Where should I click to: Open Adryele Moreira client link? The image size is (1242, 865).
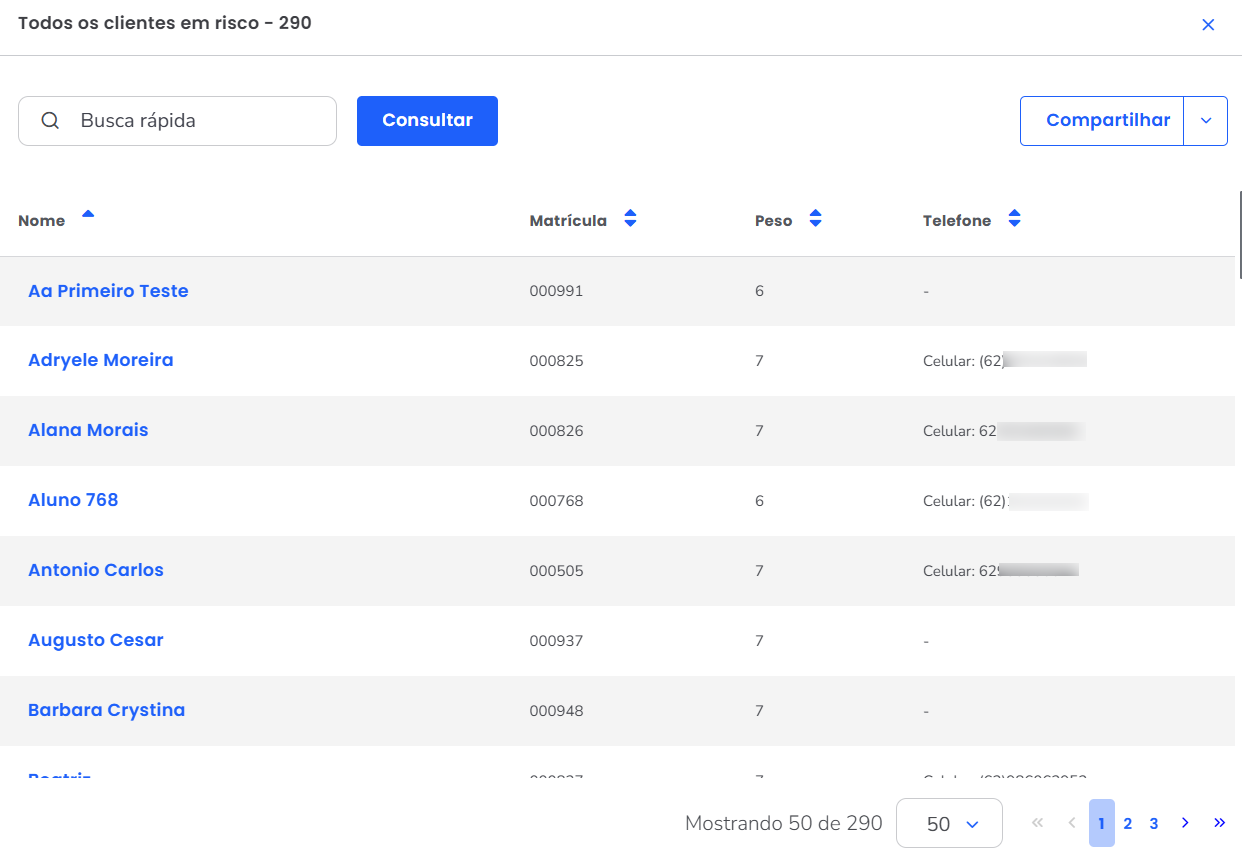pyautogui.click(x=101, y=360)
